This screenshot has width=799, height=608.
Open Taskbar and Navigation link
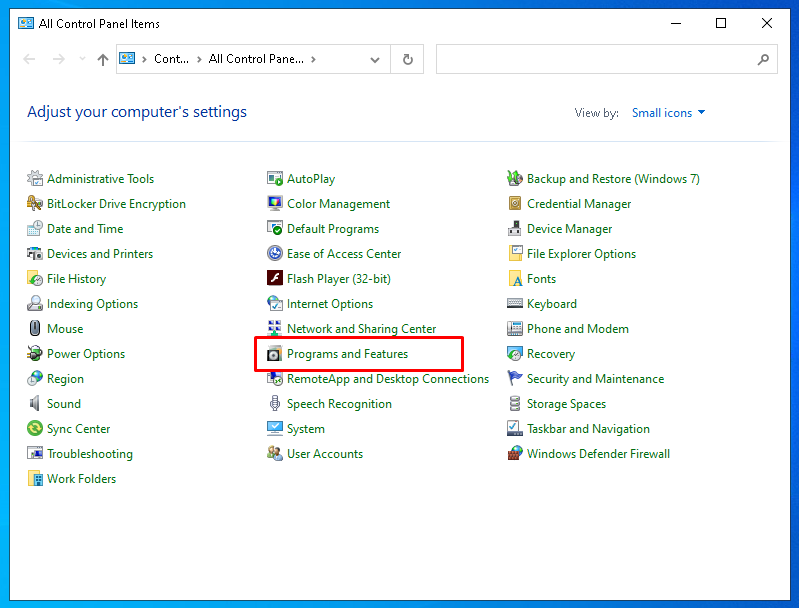point(588,429)
